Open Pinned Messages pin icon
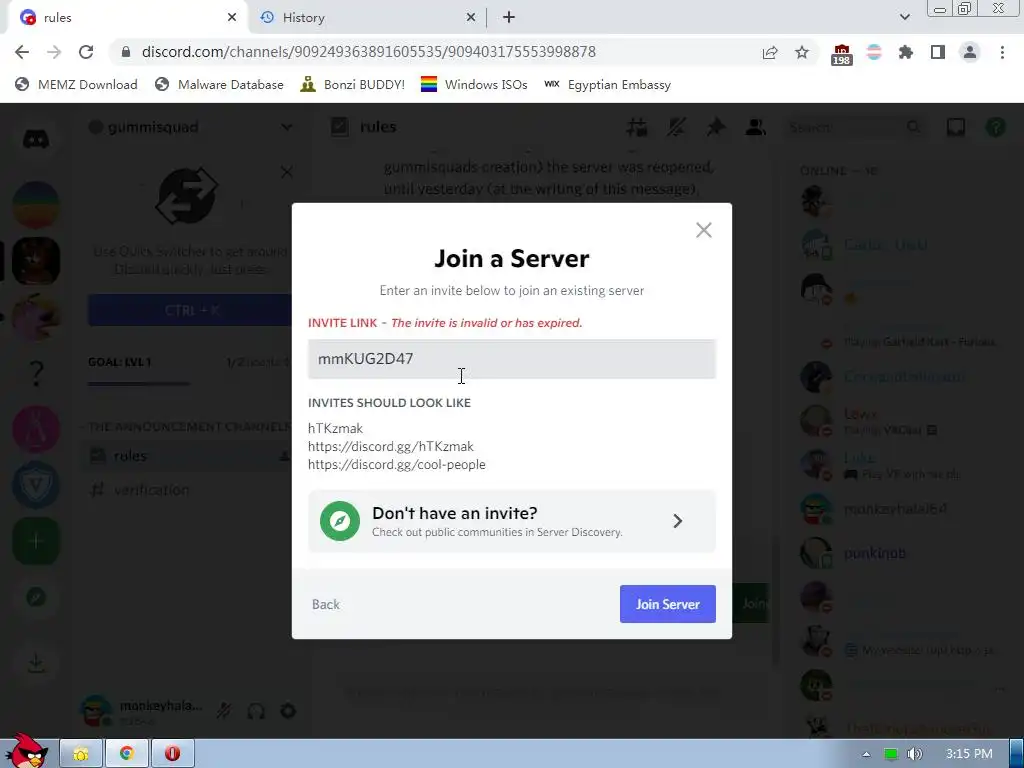The image size is (1024, 768). (x=716, y=127)
